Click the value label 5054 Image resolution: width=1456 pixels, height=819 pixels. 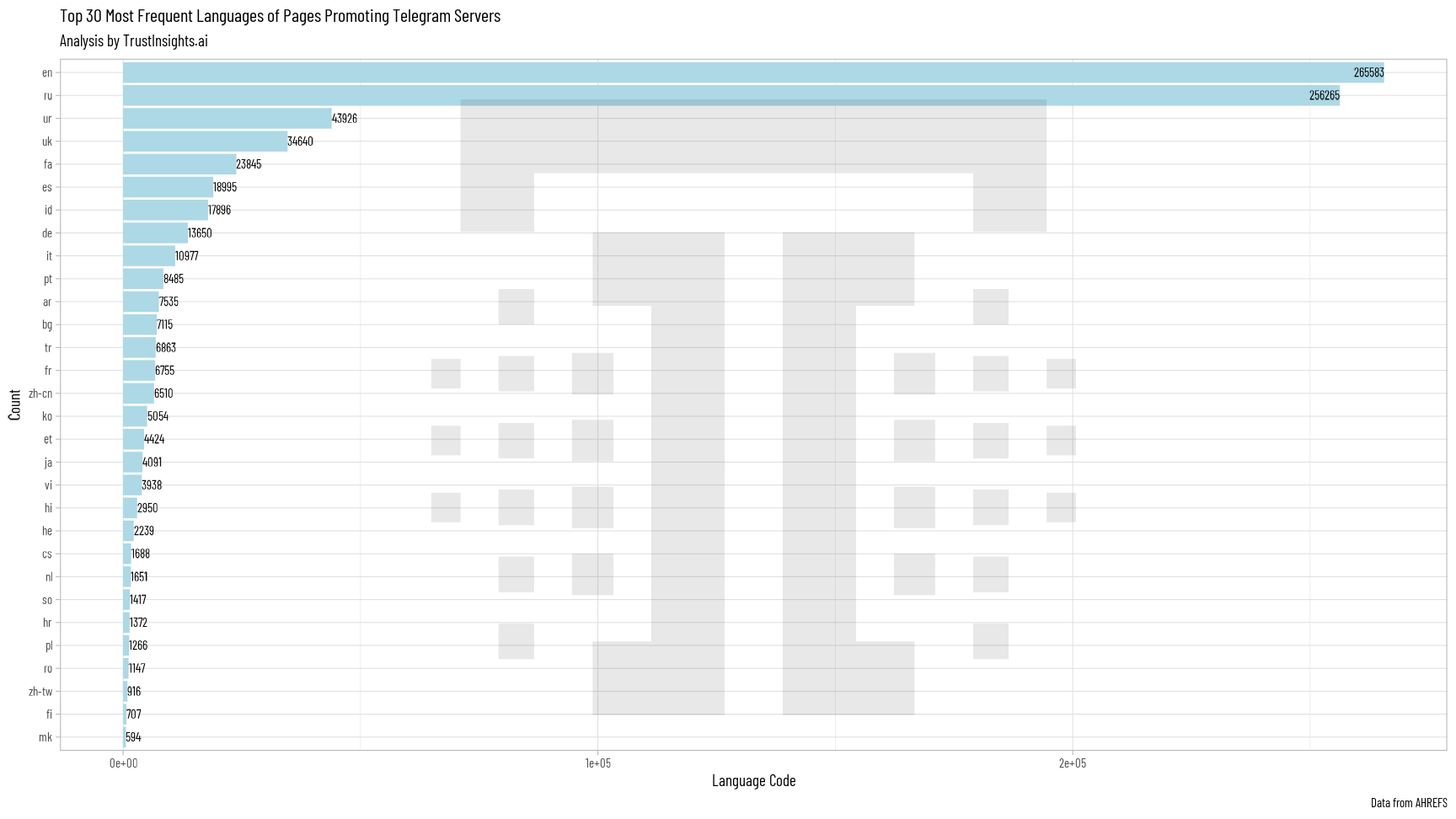point(158,415)
